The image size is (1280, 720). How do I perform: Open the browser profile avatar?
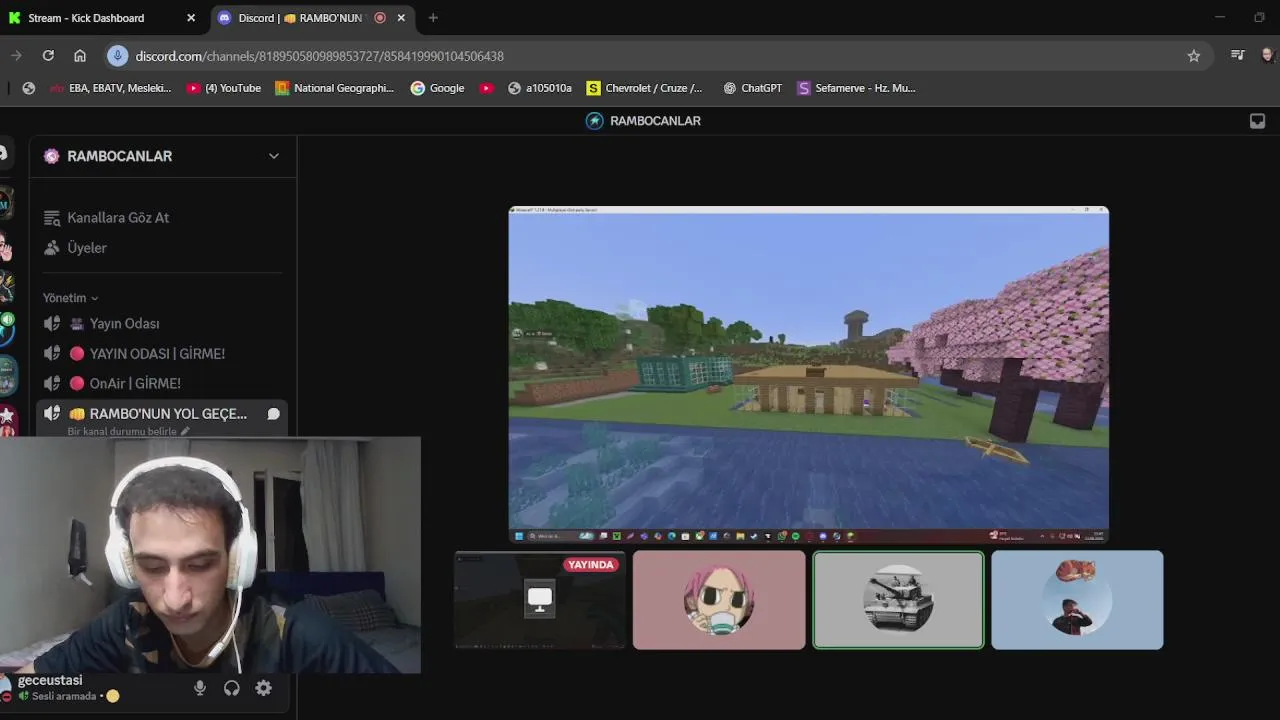(x=1268, y=56)
